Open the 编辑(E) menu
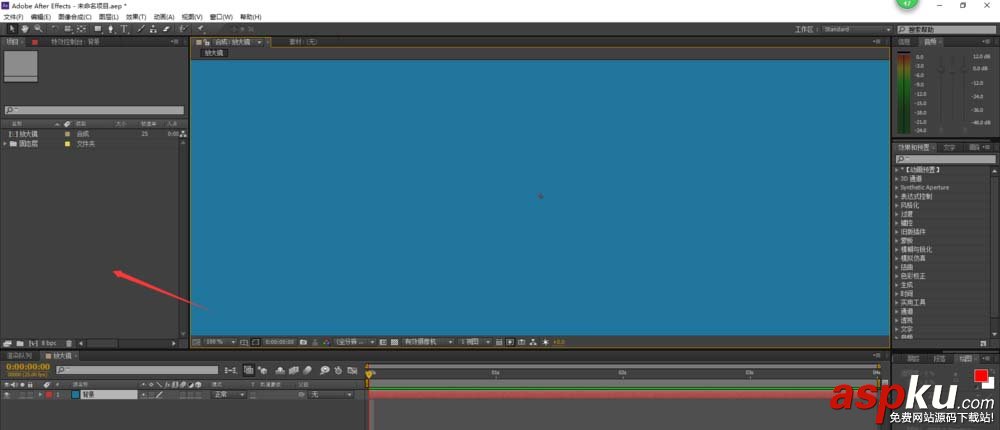1000x430 pixels. tap(40, 17)
